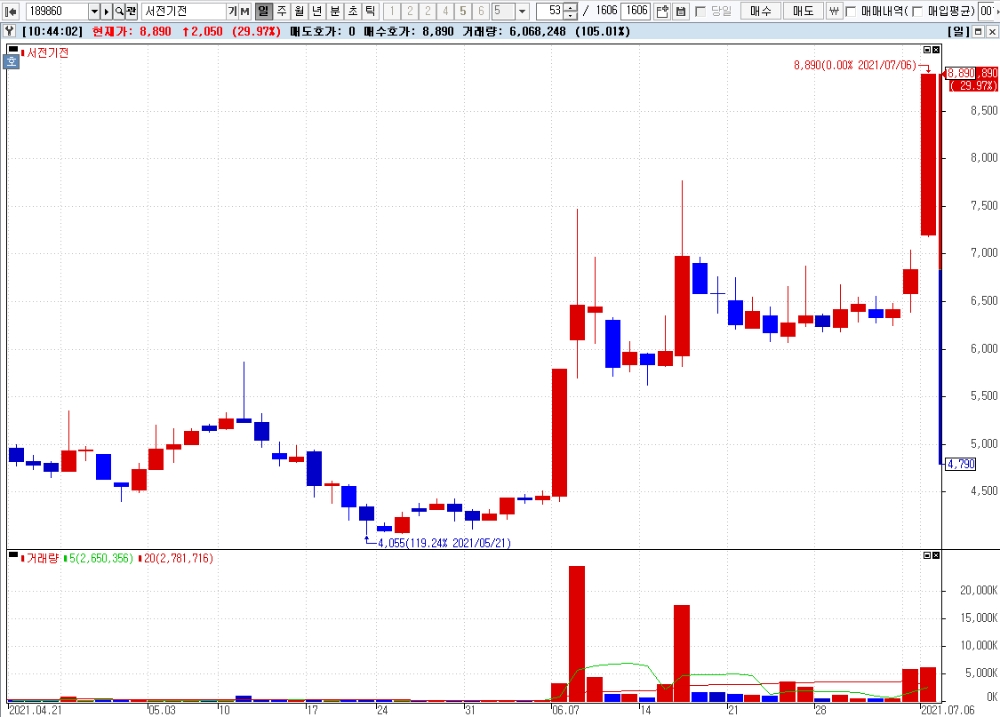Open the stock code 189860 dropdown
1000x717 pixels.
[x=94, y=11]
